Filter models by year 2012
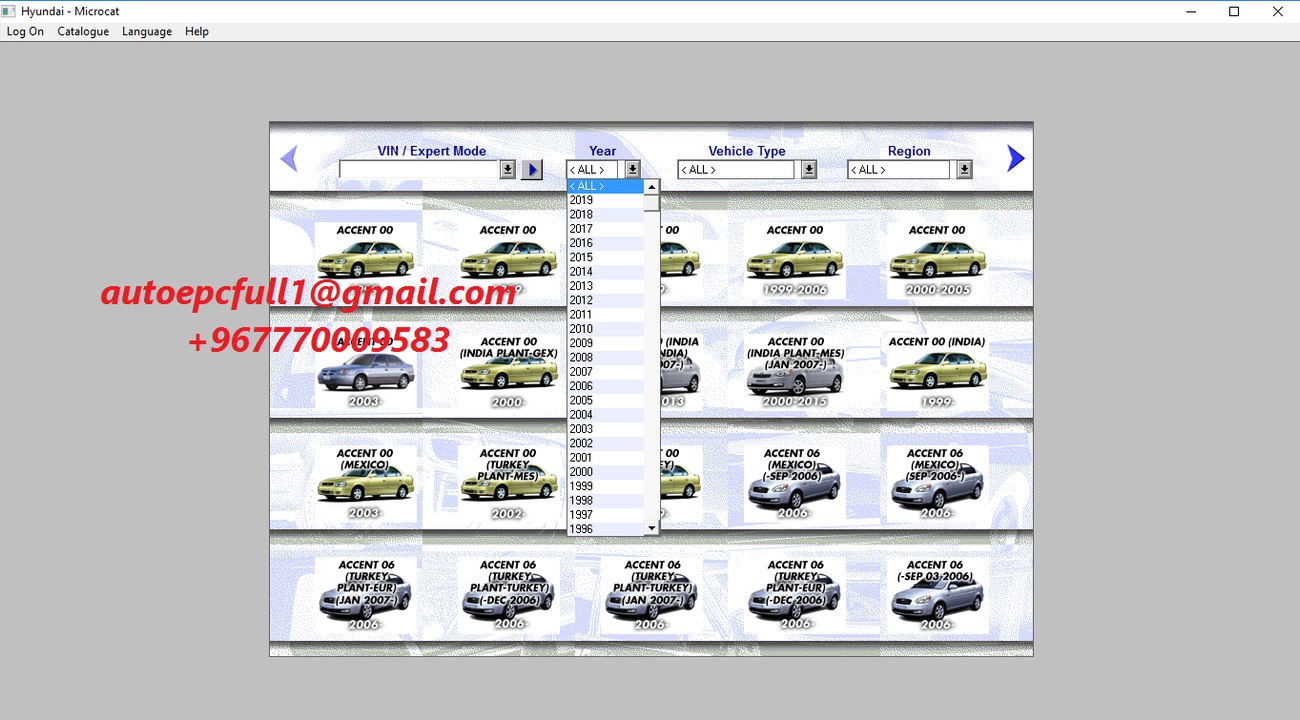Image resolution: width=1300 pixels, height=720 pixels. [x=605, y=301]
